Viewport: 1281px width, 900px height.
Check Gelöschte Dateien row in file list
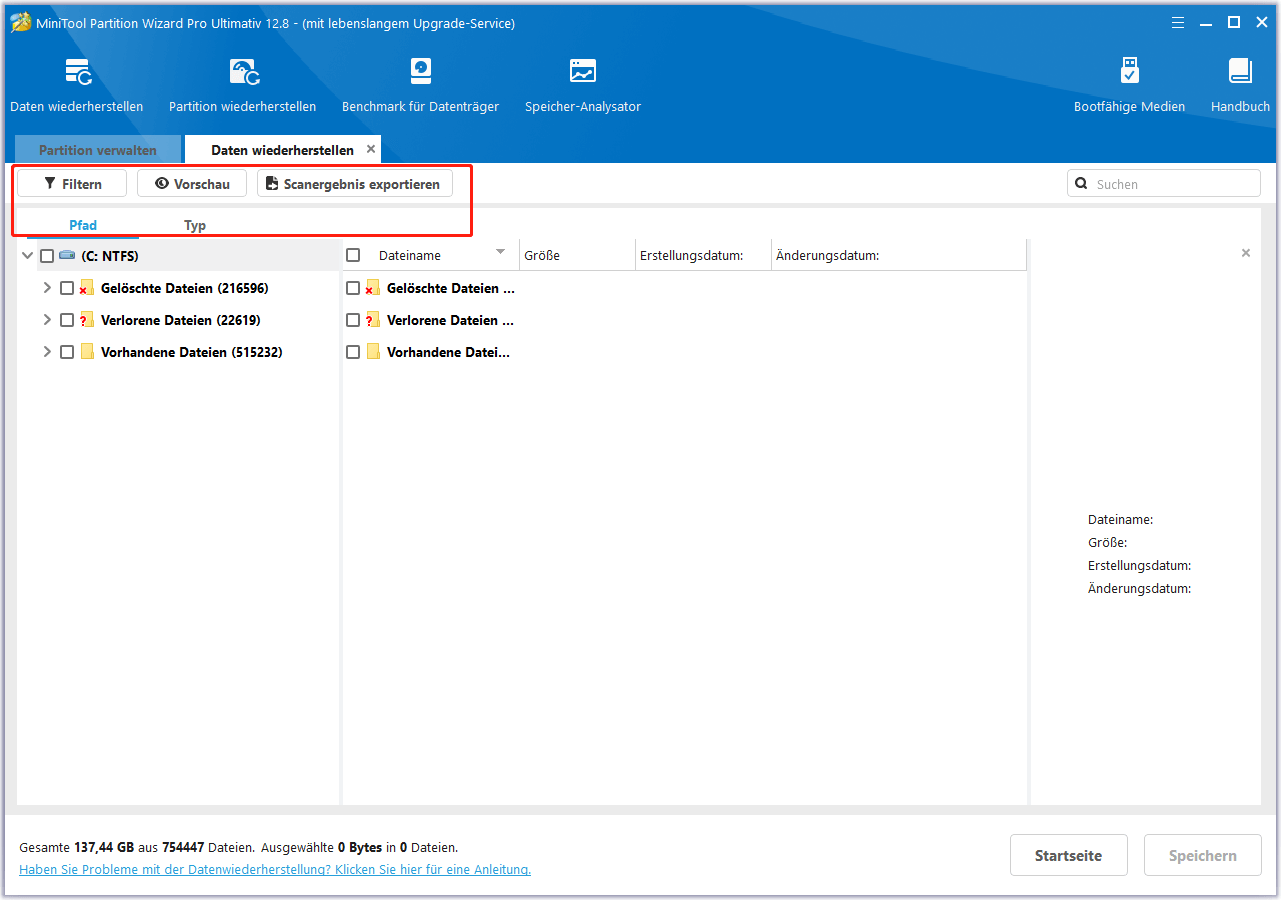pyautogui.click(x=353, y=288)
